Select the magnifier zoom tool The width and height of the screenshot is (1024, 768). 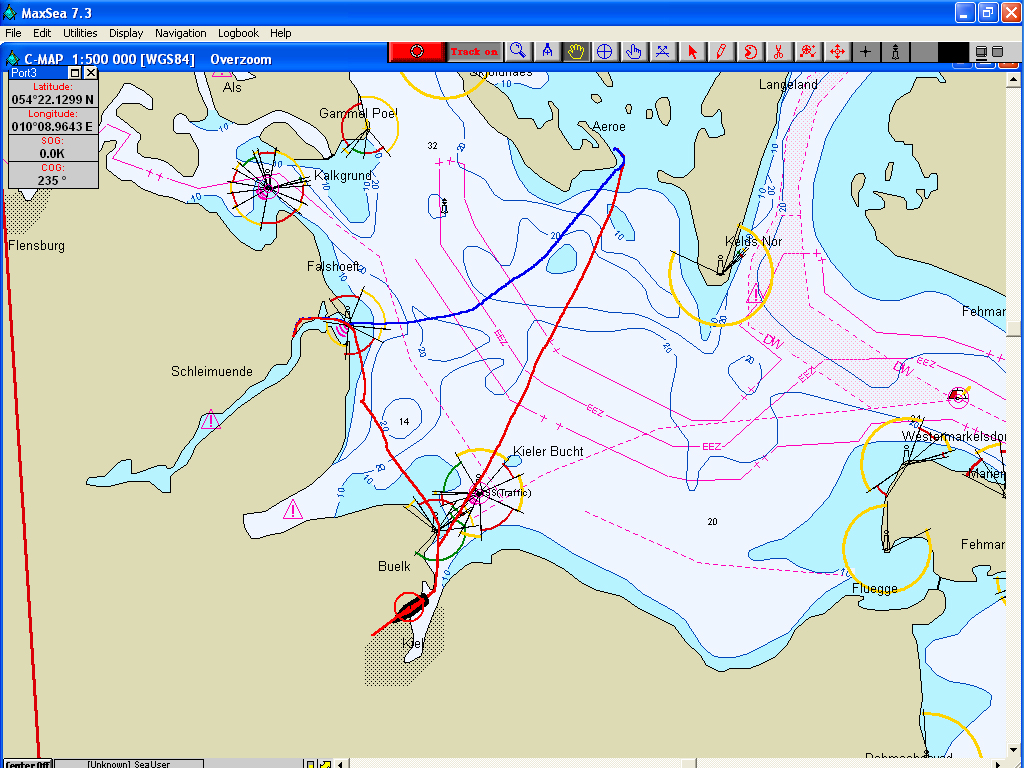point(518,52)
